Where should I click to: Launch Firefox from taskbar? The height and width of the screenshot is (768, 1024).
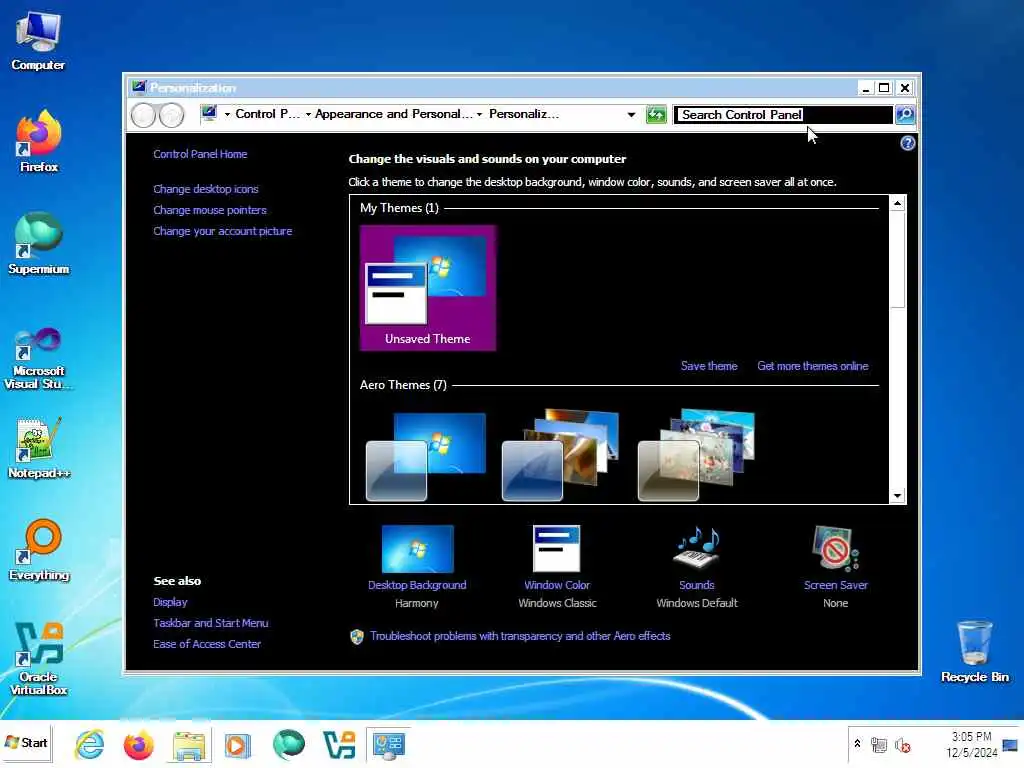click(x=138, y=745)
